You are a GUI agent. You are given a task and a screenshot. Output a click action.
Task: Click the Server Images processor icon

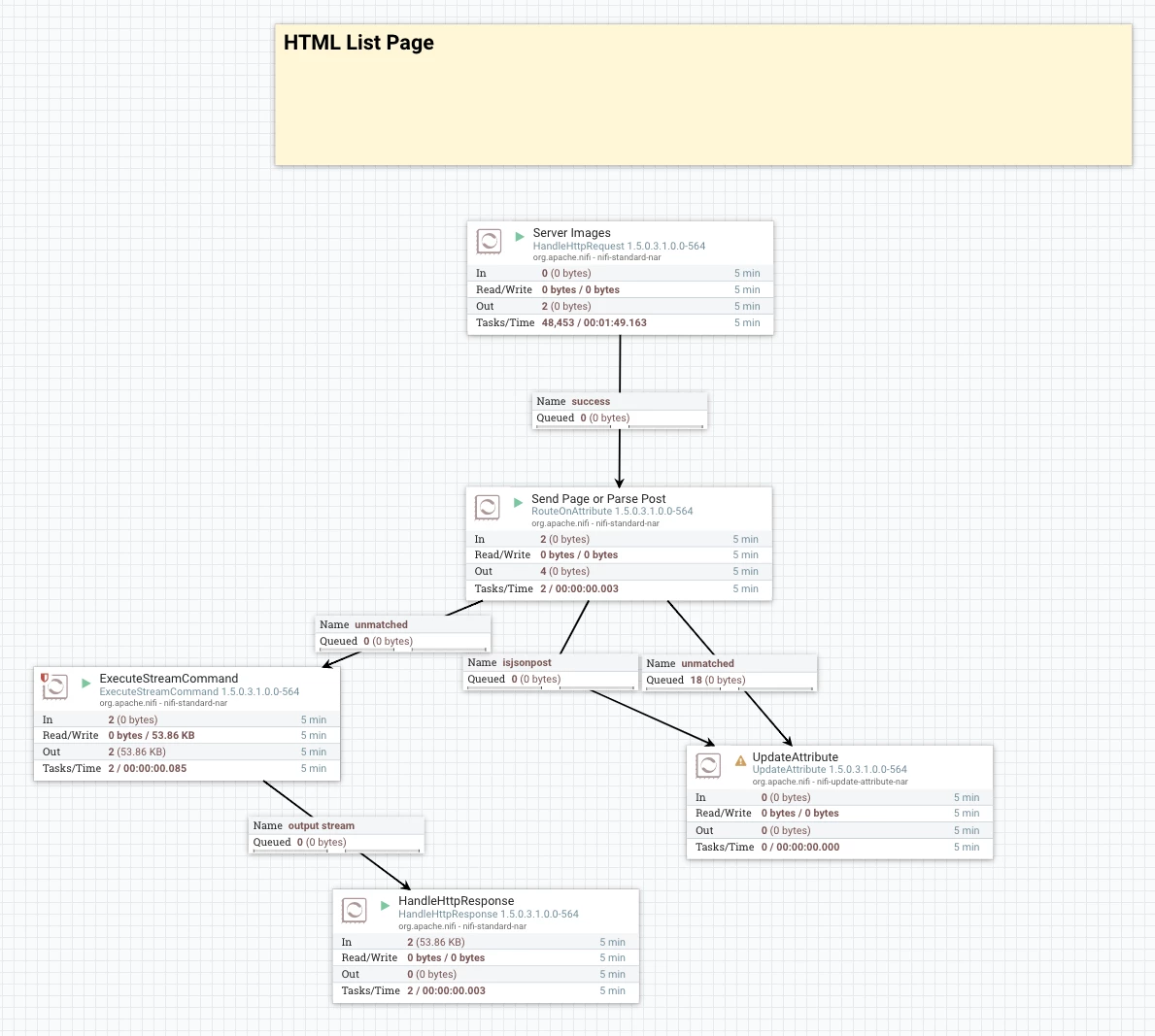click(490, 241)
